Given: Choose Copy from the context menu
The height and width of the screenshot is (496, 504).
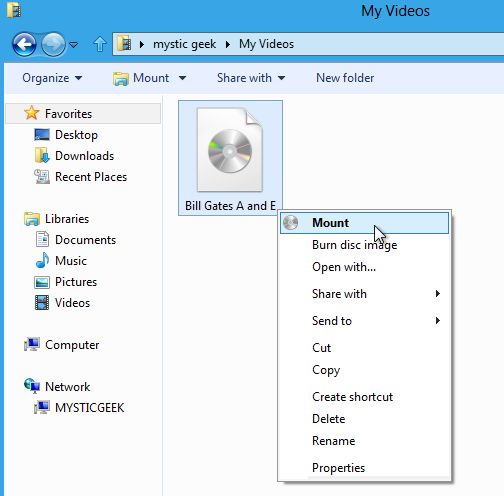Looking at the screenshot, I should tap(364, 370).
